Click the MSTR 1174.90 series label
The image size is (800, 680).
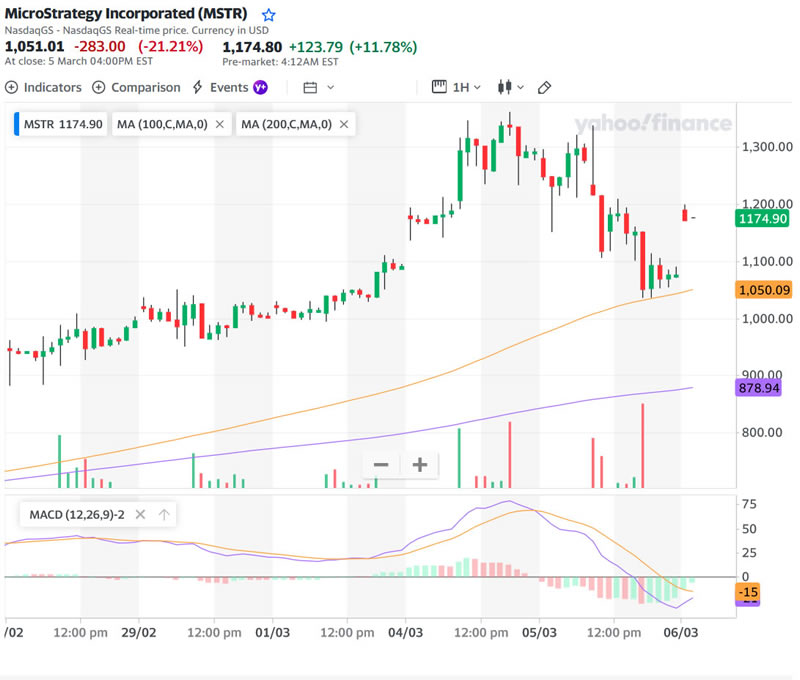(x=61, y=124)
